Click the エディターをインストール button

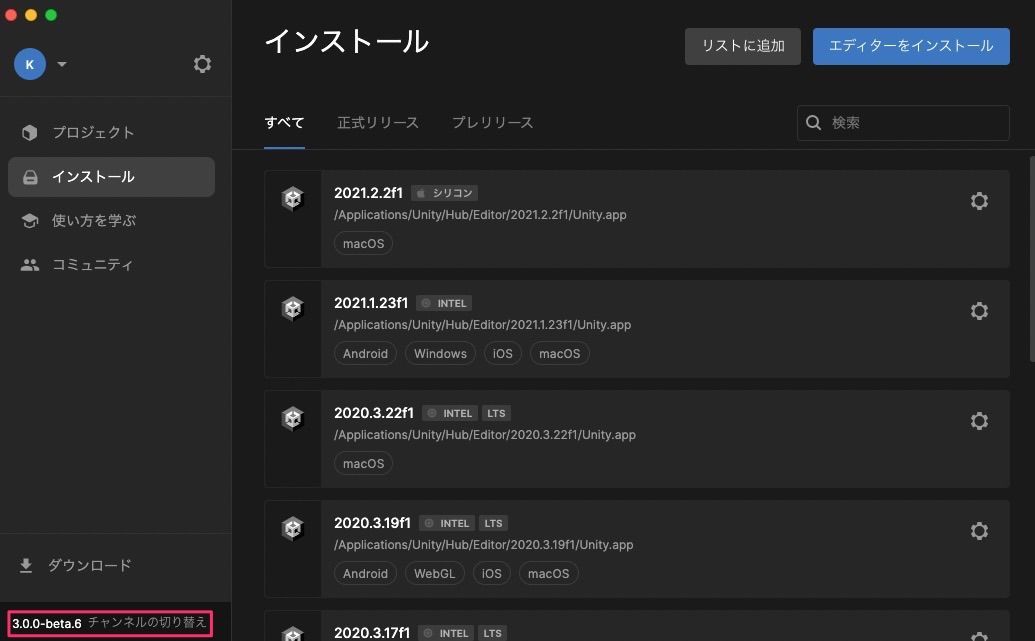(910, 45)
